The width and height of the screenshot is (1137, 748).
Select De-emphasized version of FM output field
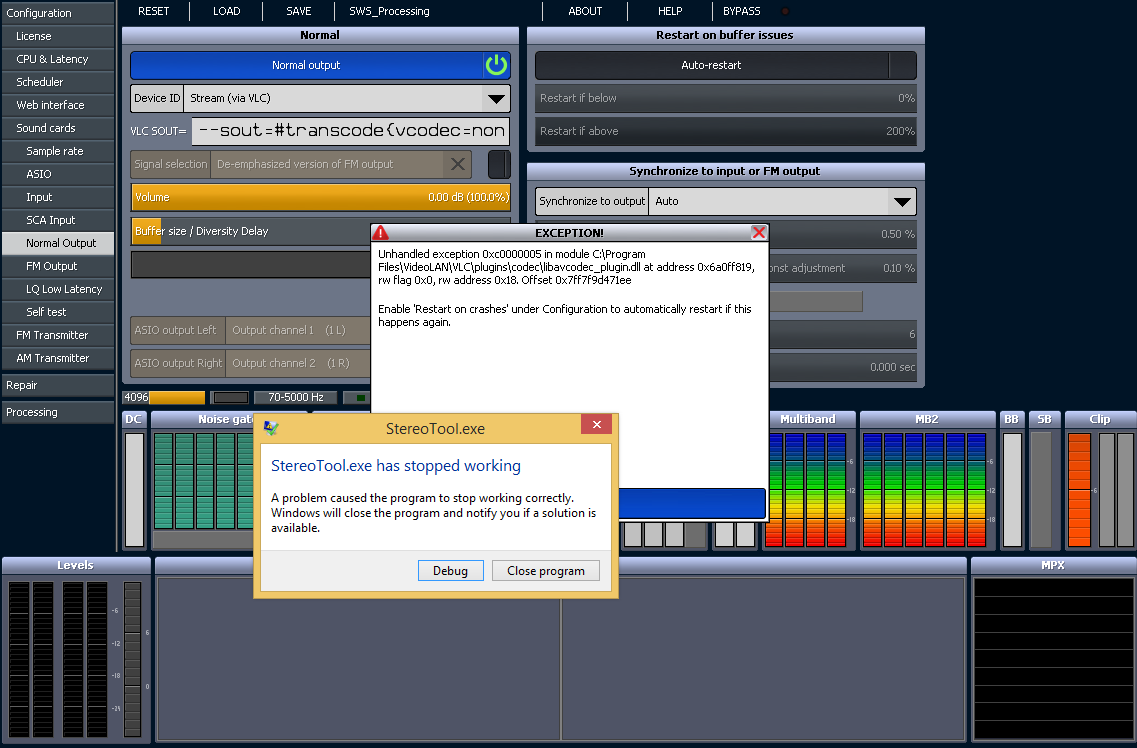pyautogui.click(x=328, y=164)
